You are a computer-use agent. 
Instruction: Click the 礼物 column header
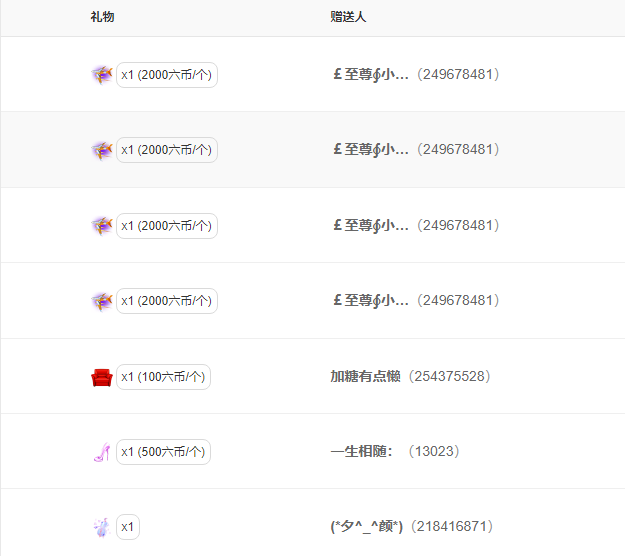tap(102, 17)
